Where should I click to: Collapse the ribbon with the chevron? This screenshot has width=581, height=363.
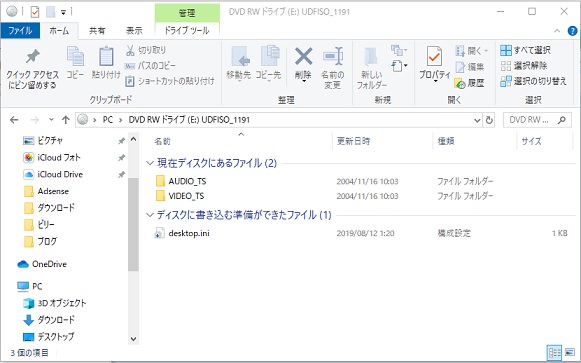pyautogui.click(x=557, y=31)
